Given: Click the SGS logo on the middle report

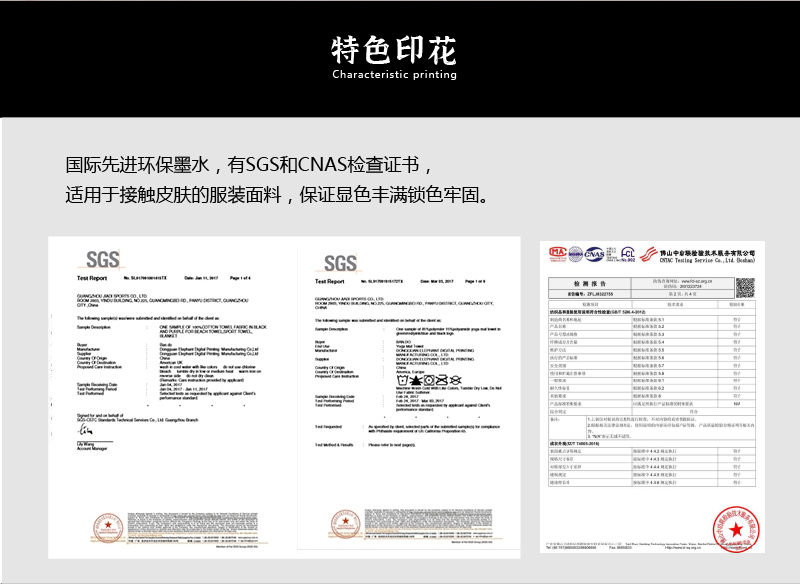Looking at the screenshot, I should coord(340,264).
